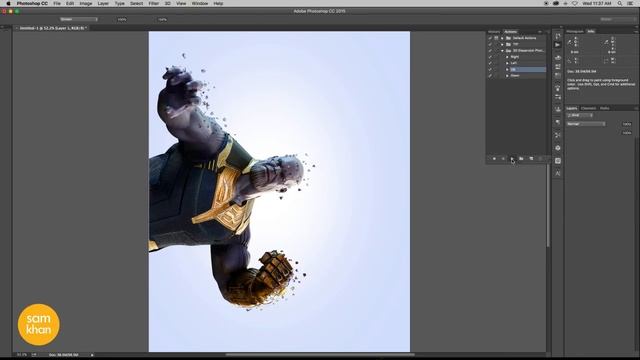Select the 3D Dispersion set name
This screenshot has width=640, height=360.
point(529,51)
